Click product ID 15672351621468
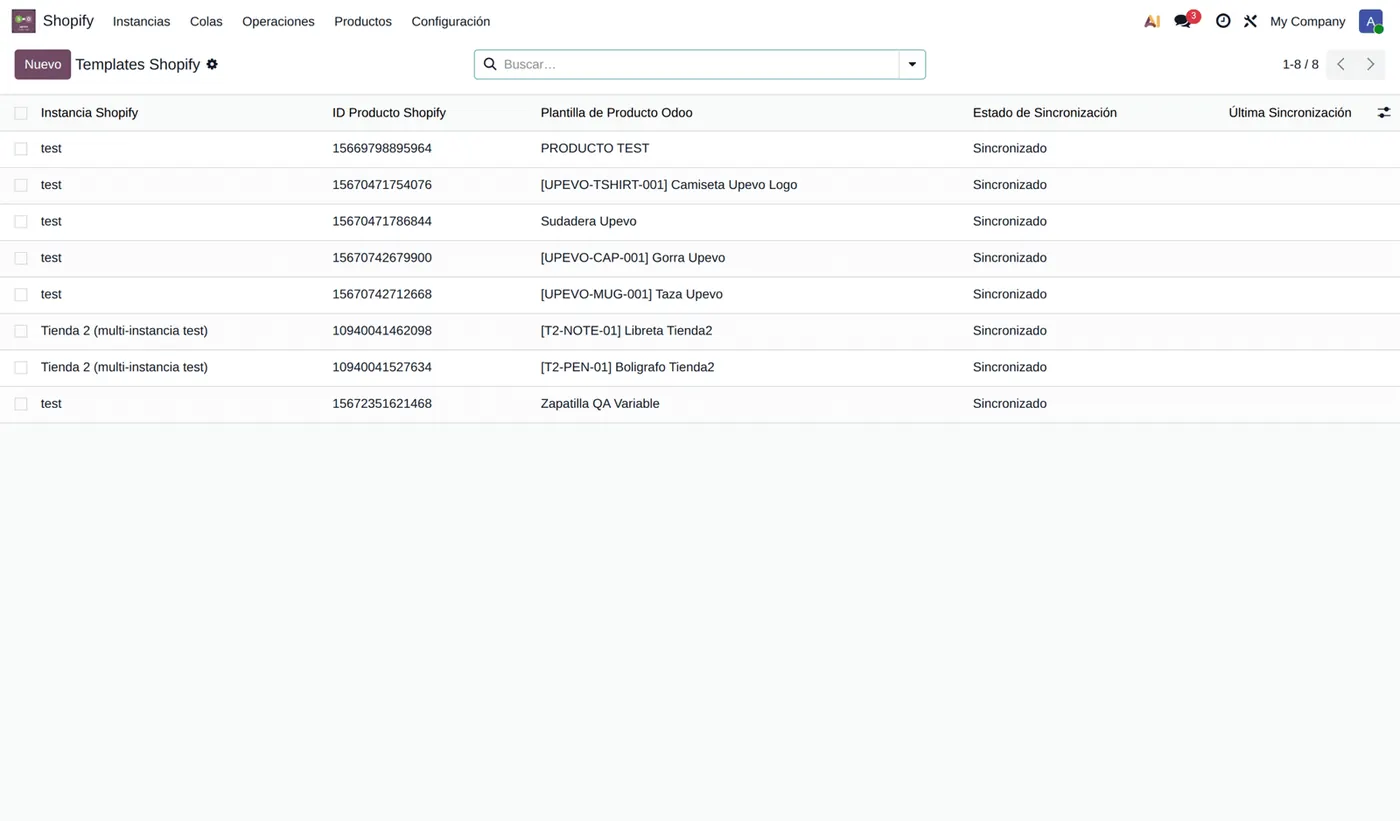The width and height of the screenshot is (1400, 821). tap(382, 404)
